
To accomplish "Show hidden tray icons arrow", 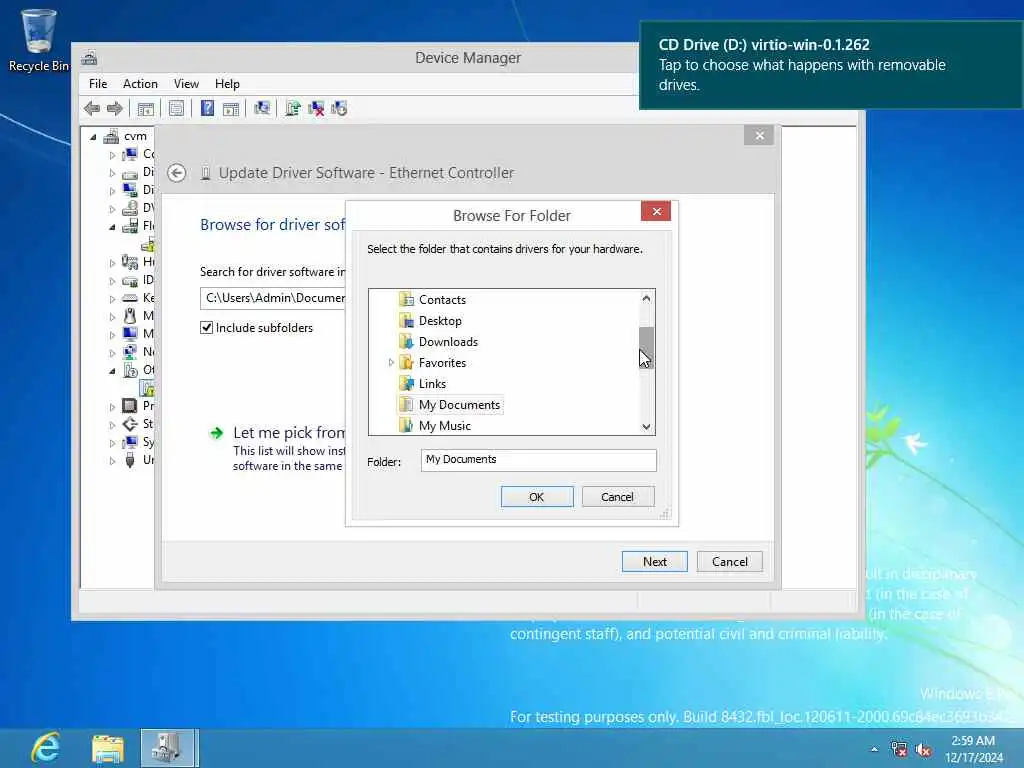I will pos(874,749).
